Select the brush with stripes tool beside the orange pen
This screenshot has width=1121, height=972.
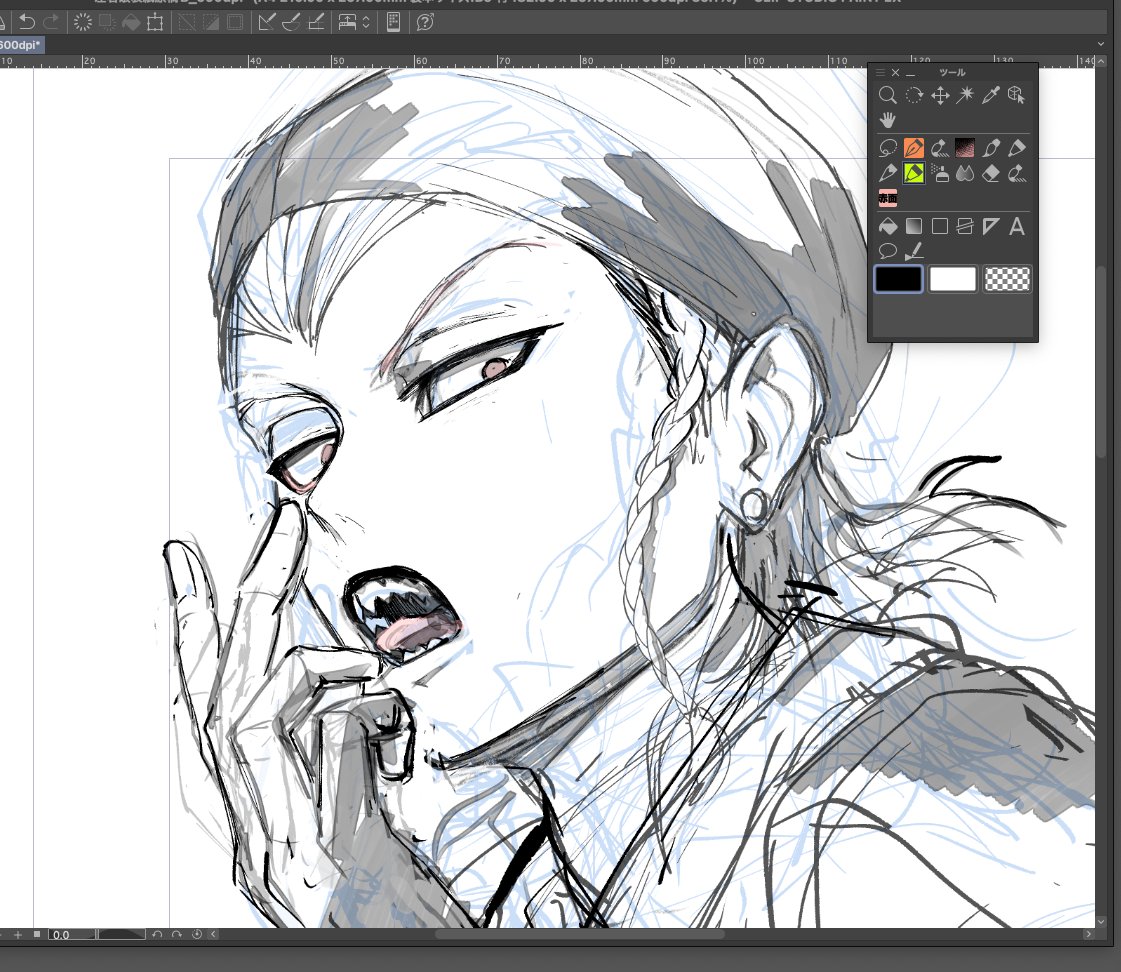(939, 148)
